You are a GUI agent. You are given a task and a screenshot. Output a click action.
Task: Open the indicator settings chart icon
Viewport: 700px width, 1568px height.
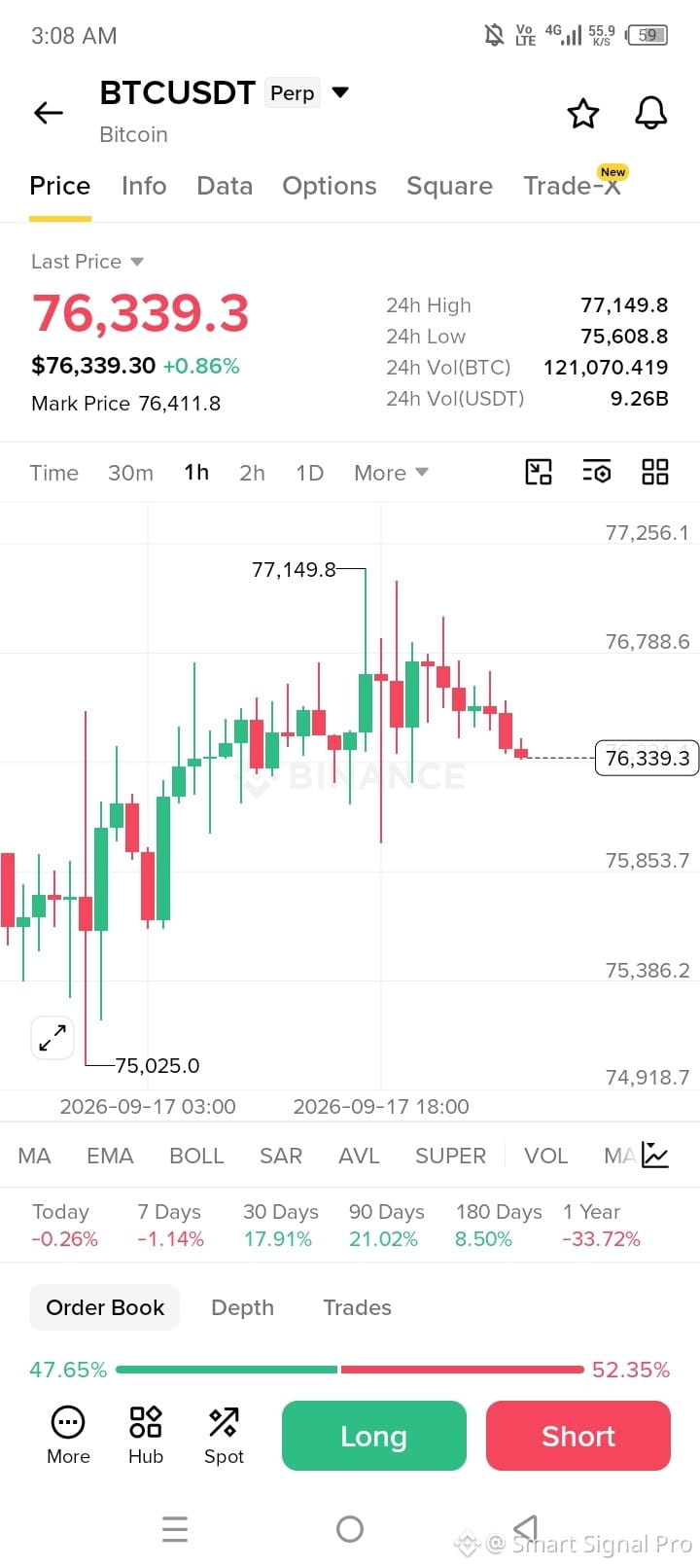pyautogui.click(x=655, y=1155)
